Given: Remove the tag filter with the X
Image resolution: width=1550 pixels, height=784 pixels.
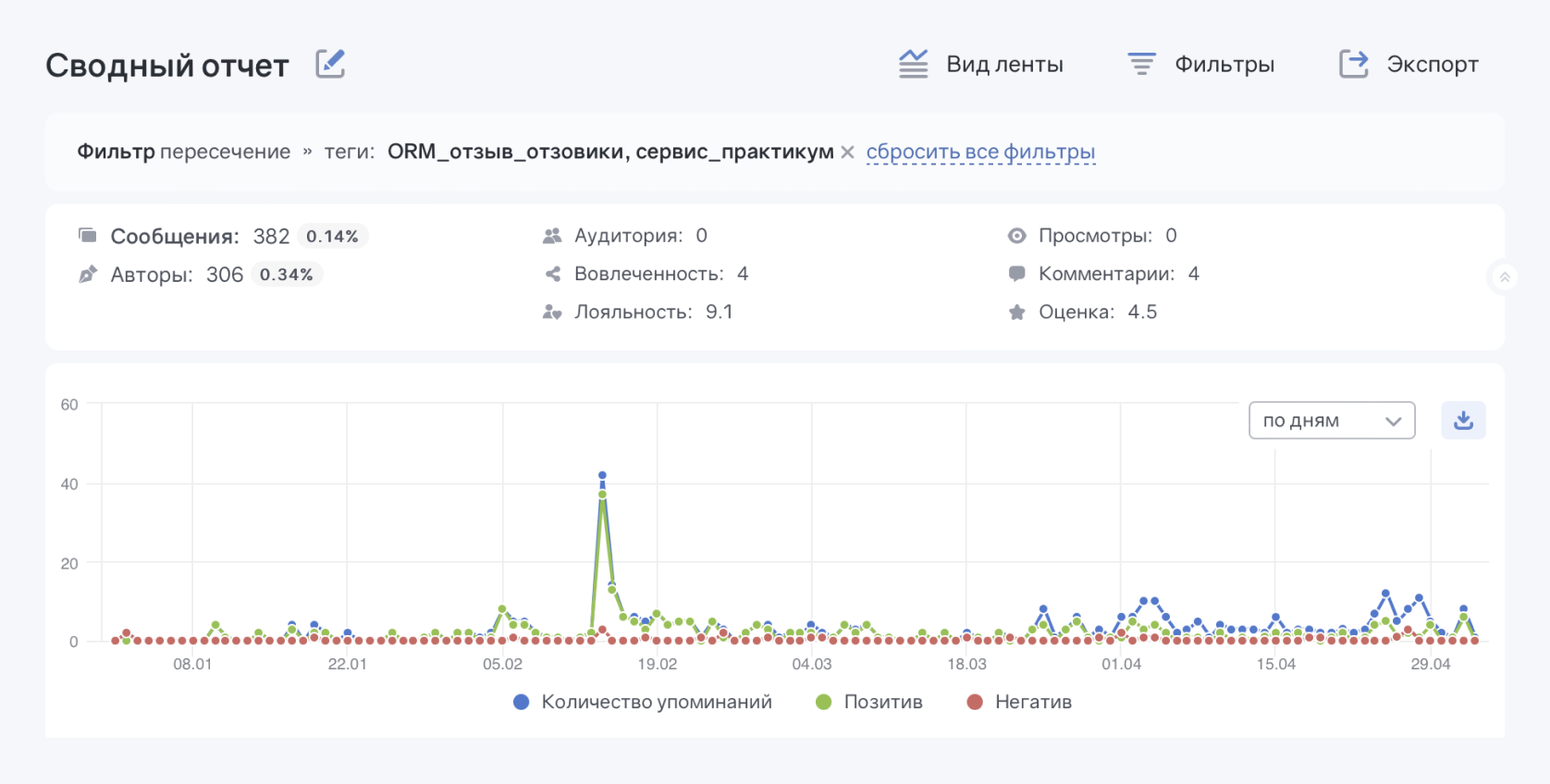Looking at the screenshot, I should (847, 153).
